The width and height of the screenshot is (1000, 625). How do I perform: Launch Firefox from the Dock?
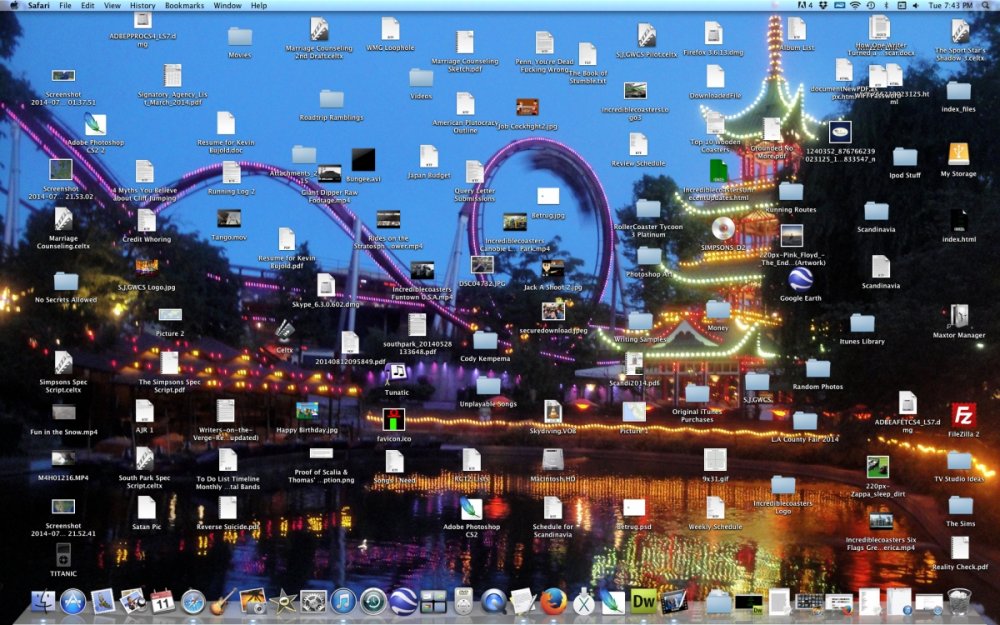(x=553, y=601)
